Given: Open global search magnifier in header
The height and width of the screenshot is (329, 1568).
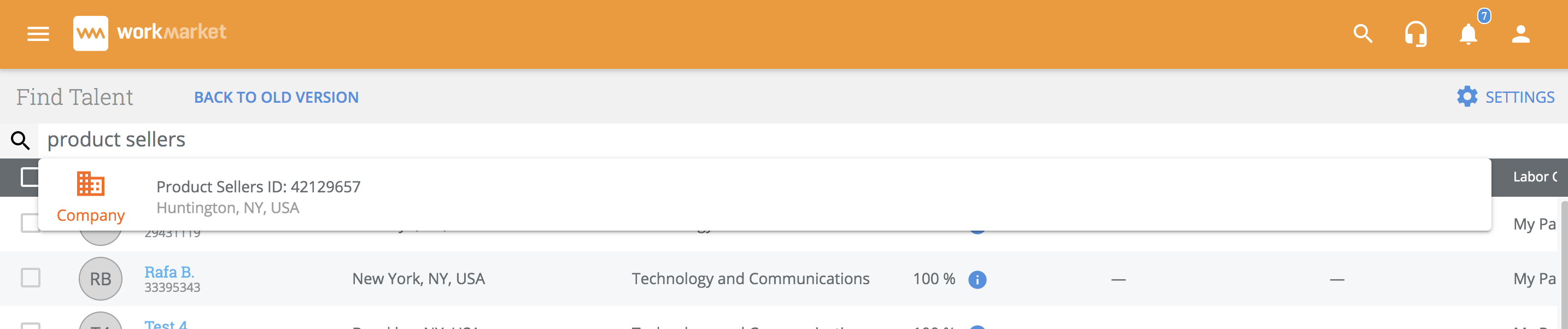Looking at the screenshot, I should (x=1362, y=34).
